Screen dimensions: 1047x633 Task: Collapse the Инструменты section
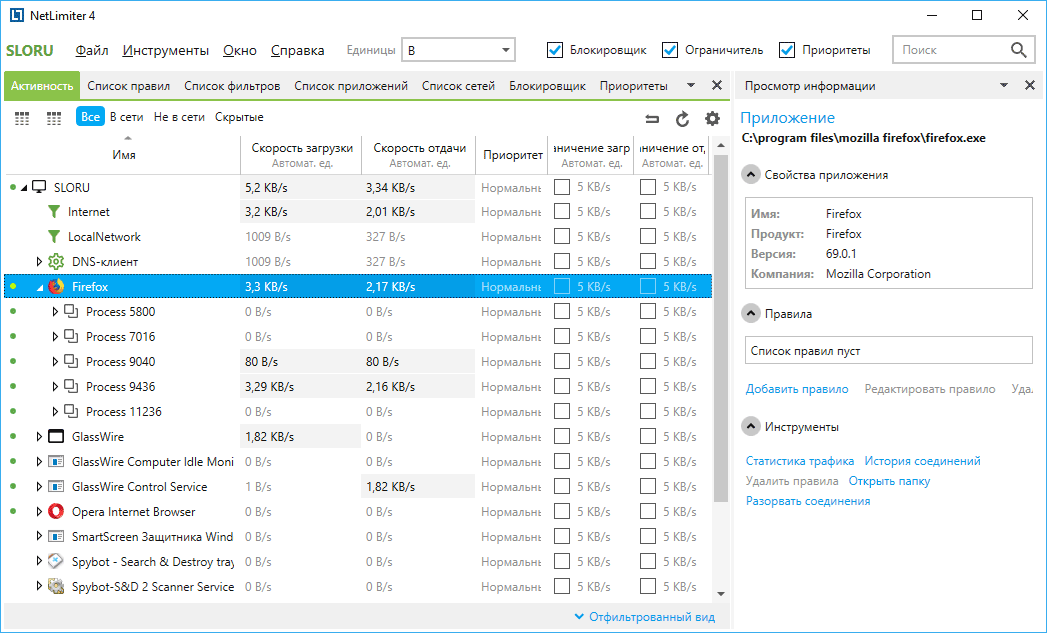(751, 427)
